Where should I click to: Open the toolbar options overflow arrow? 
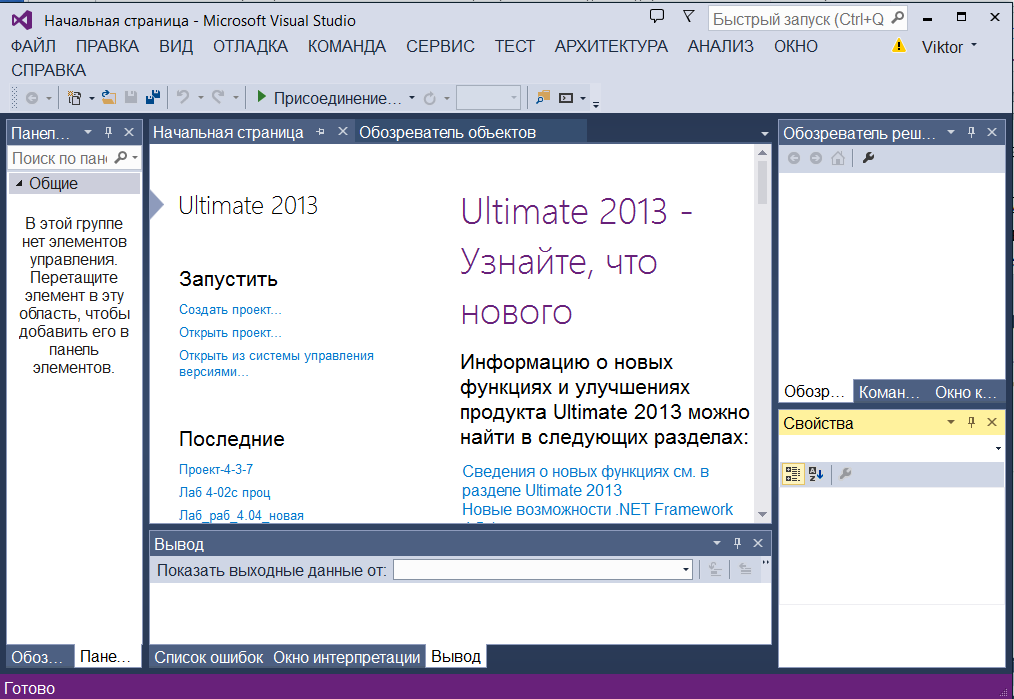click(x=596, y=104)
